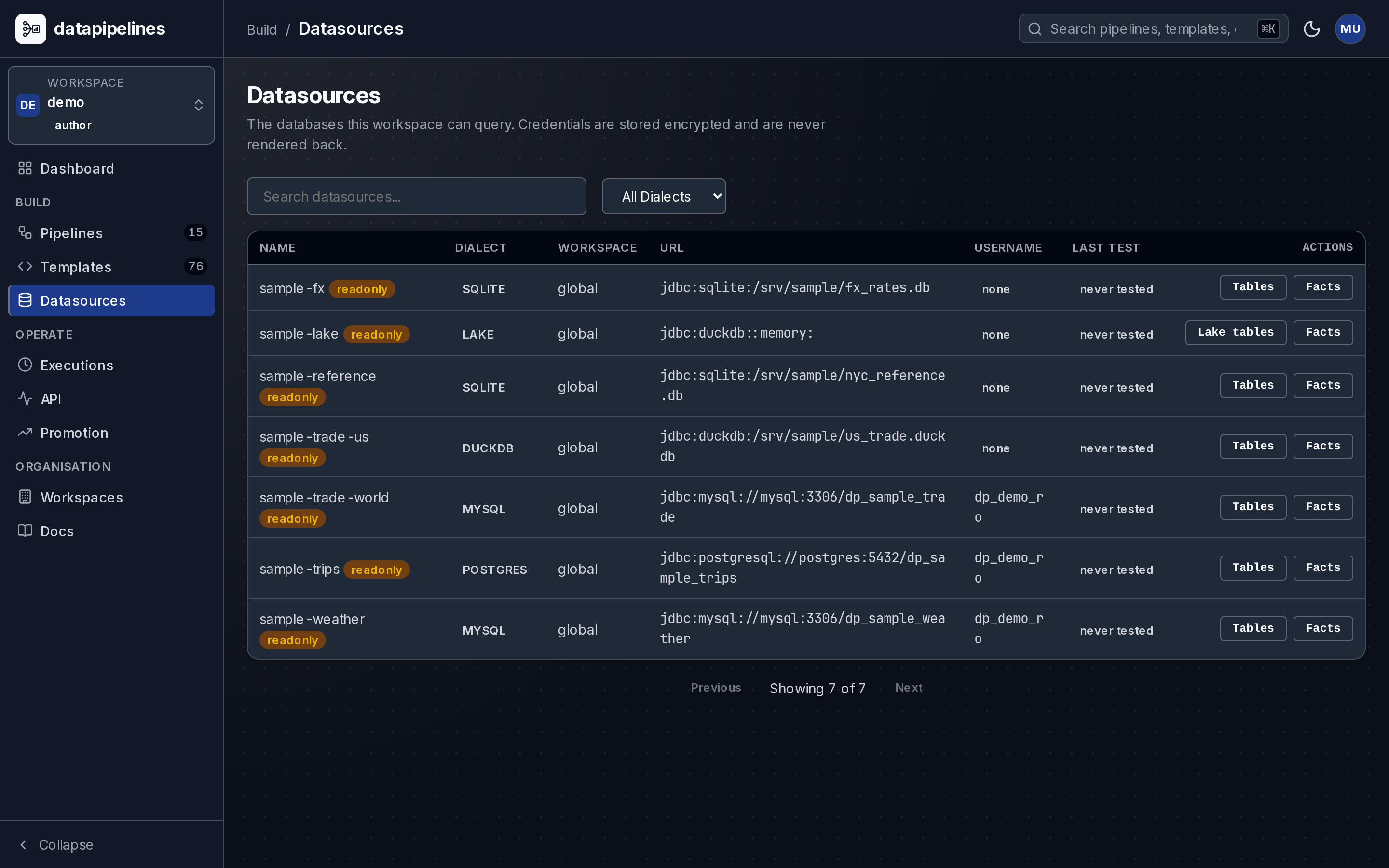This screenshot has width=1389, height=868.
Task: Click the Build breadcrumb link
Action: click(x=262, y=29)
